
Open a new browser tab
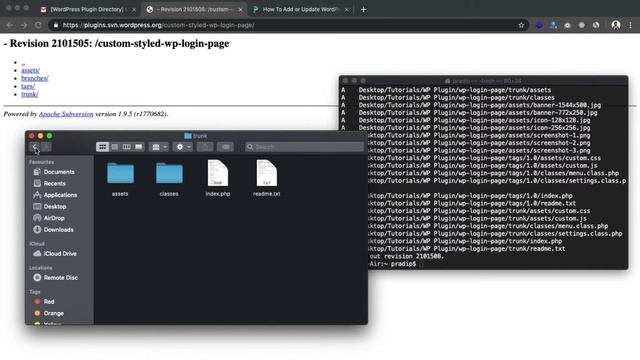coord(363,9)
